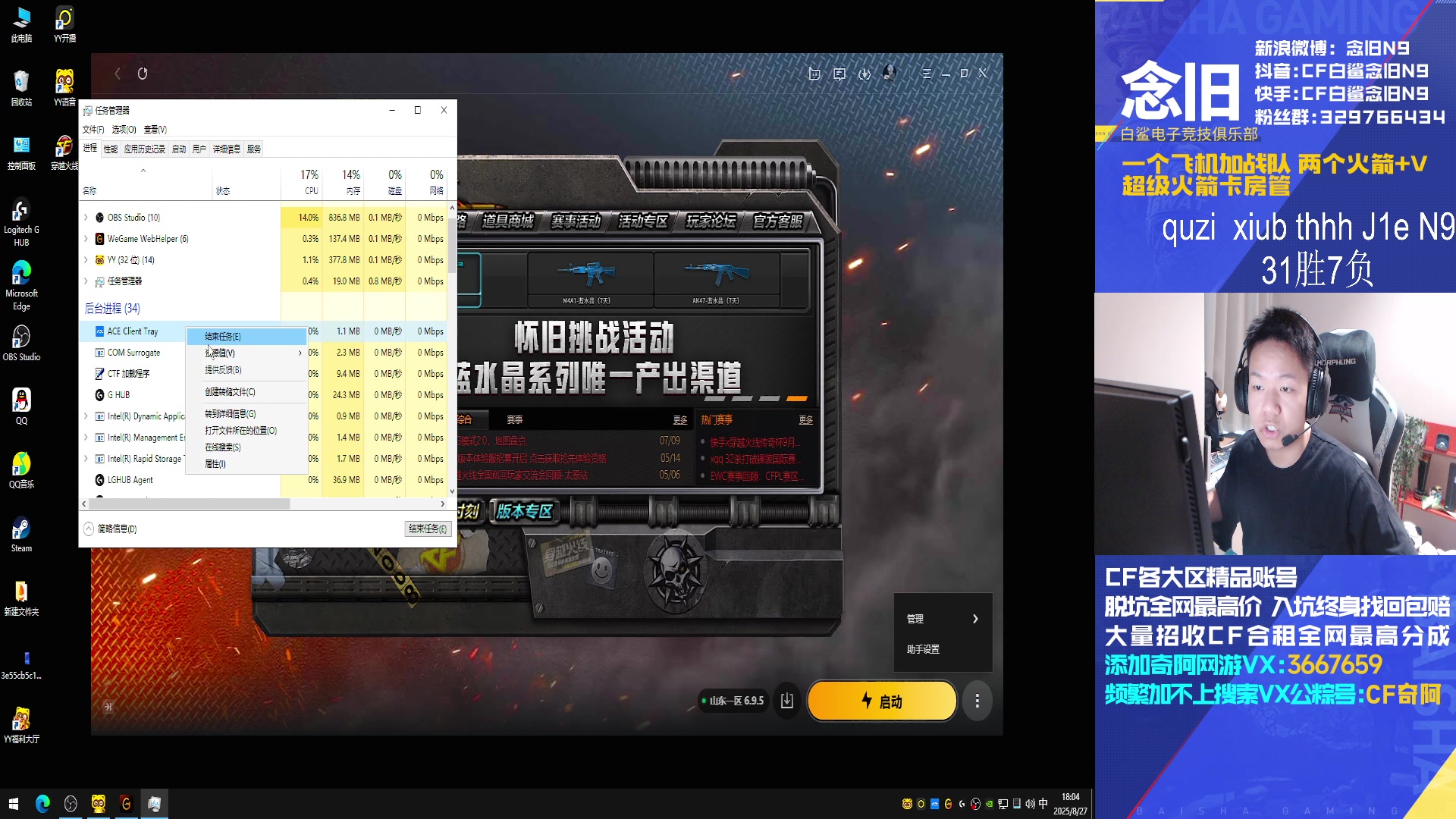The height and width of the screenshot is (819, 1456).
Task: Open 赛事活动 game tab
Action: [575, 221]
